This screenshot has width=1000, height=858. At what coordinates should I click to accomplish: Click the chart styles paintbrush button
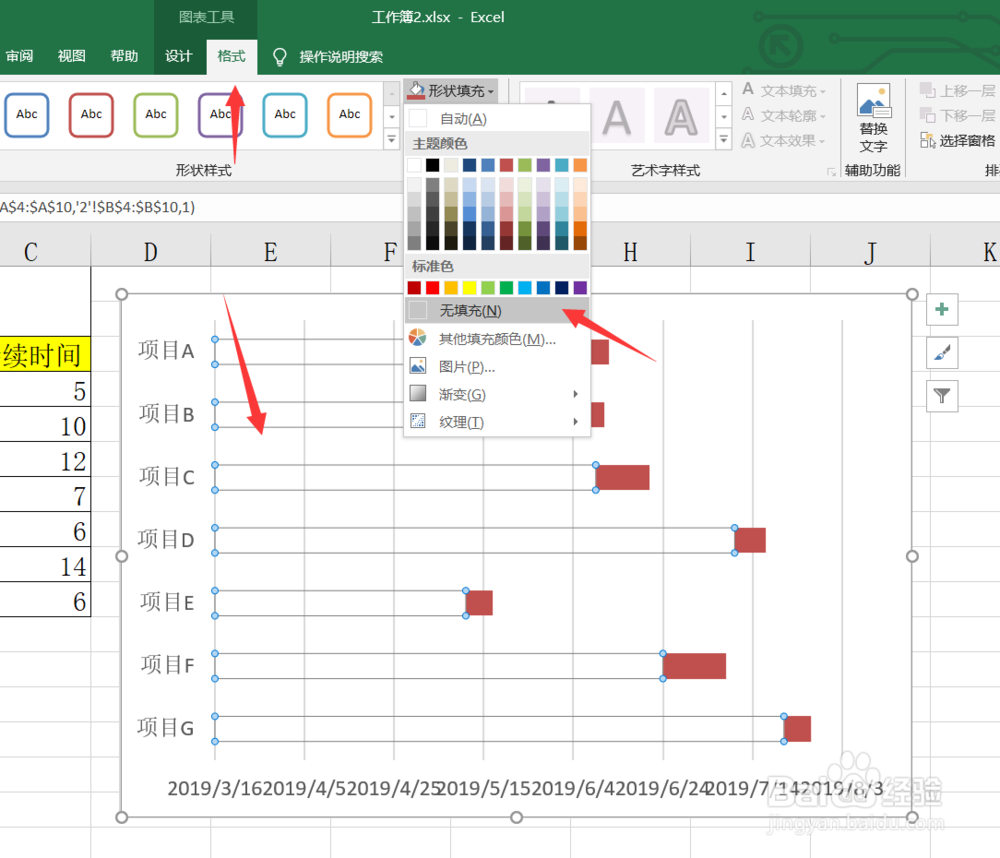coord(942,353)
